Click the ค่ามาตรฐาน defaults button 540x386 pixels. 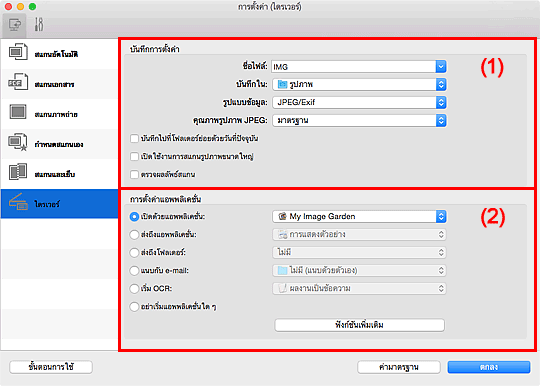click(x=399, y=367)
